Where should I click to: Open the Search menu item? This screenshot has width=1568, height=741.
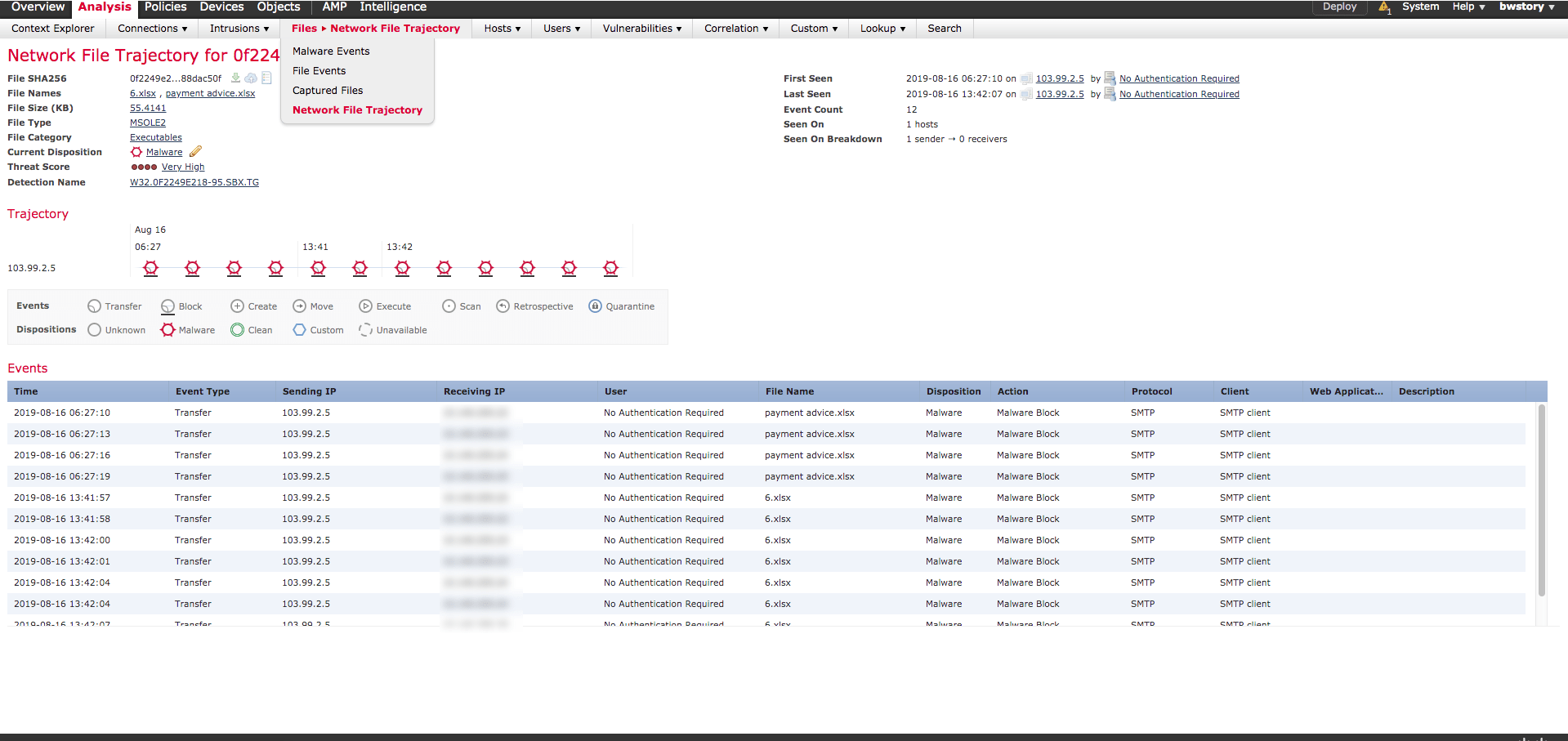pyautogui.click(x=945, y=29)
